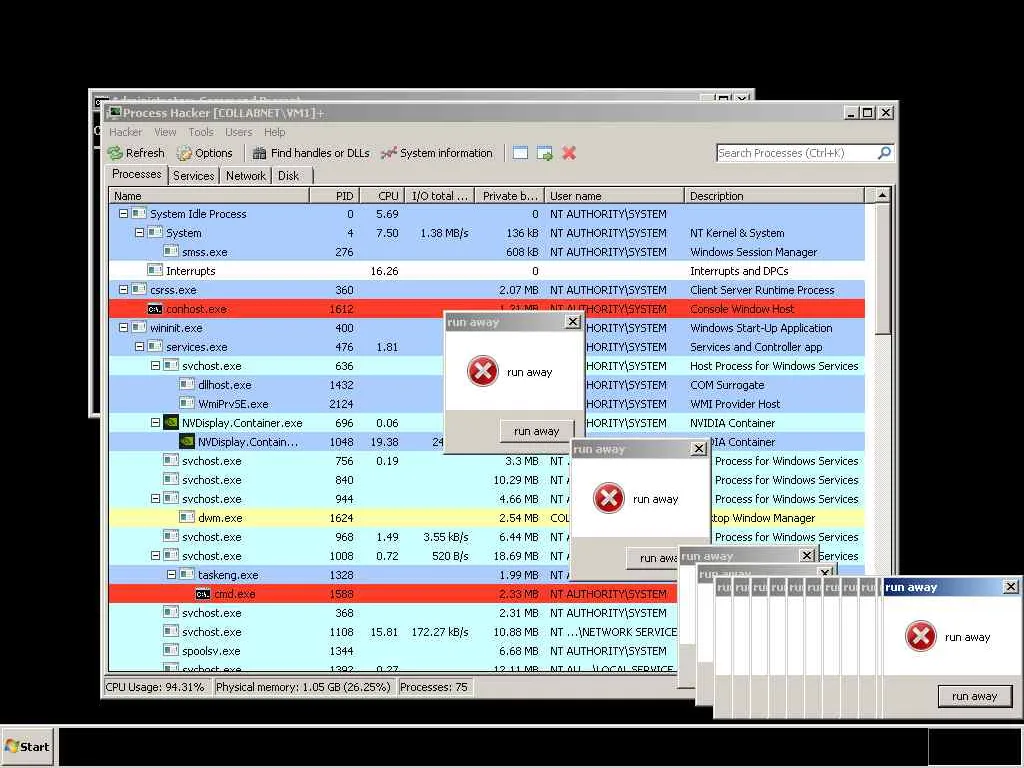The height and width of the screenshot is (768, 1024).
Task: Open Options from the toolbar
Action: (x=205, y=153)
